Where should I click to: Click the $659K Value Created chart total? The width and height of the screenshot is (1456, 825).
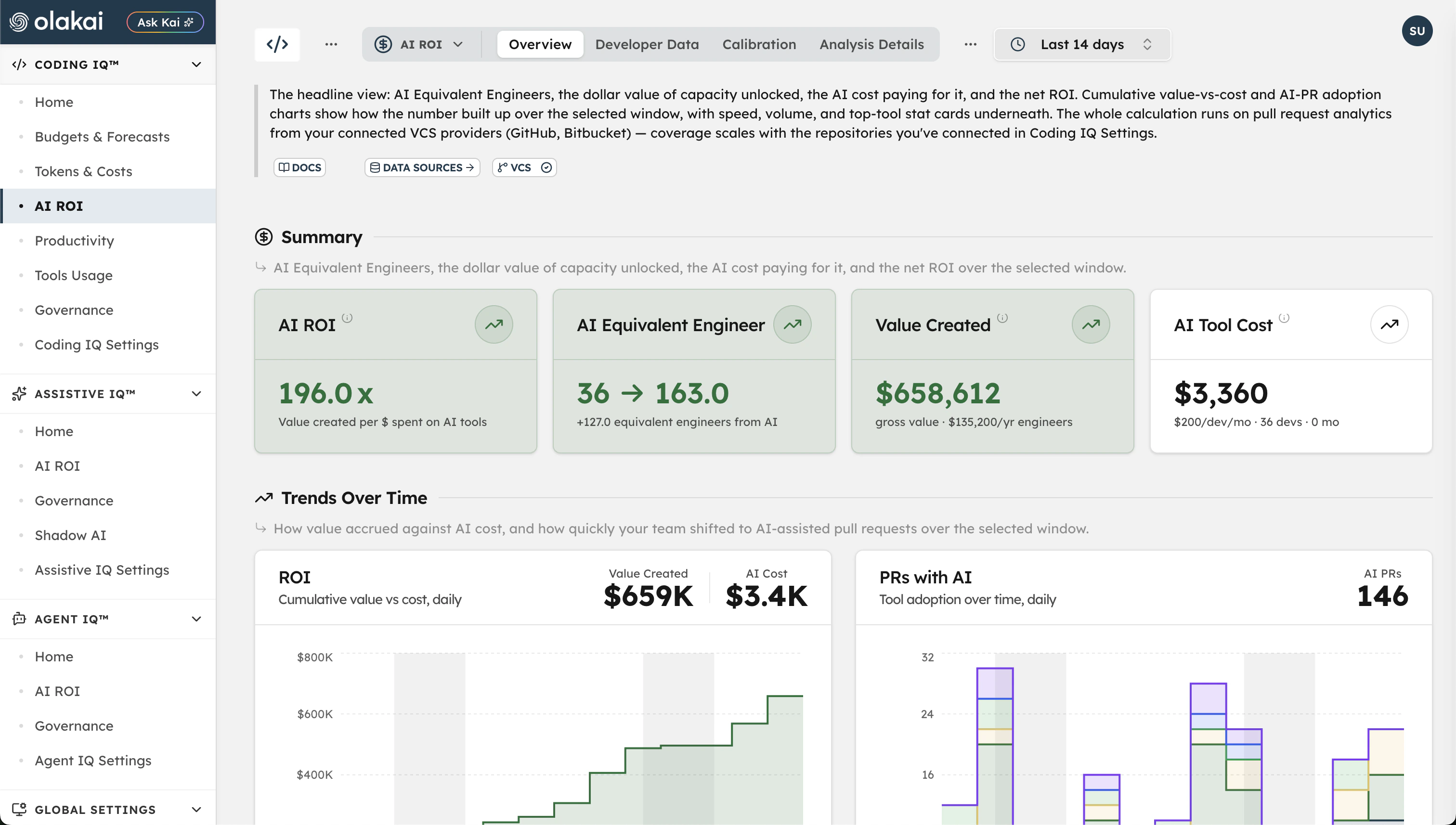pos(648,596)
